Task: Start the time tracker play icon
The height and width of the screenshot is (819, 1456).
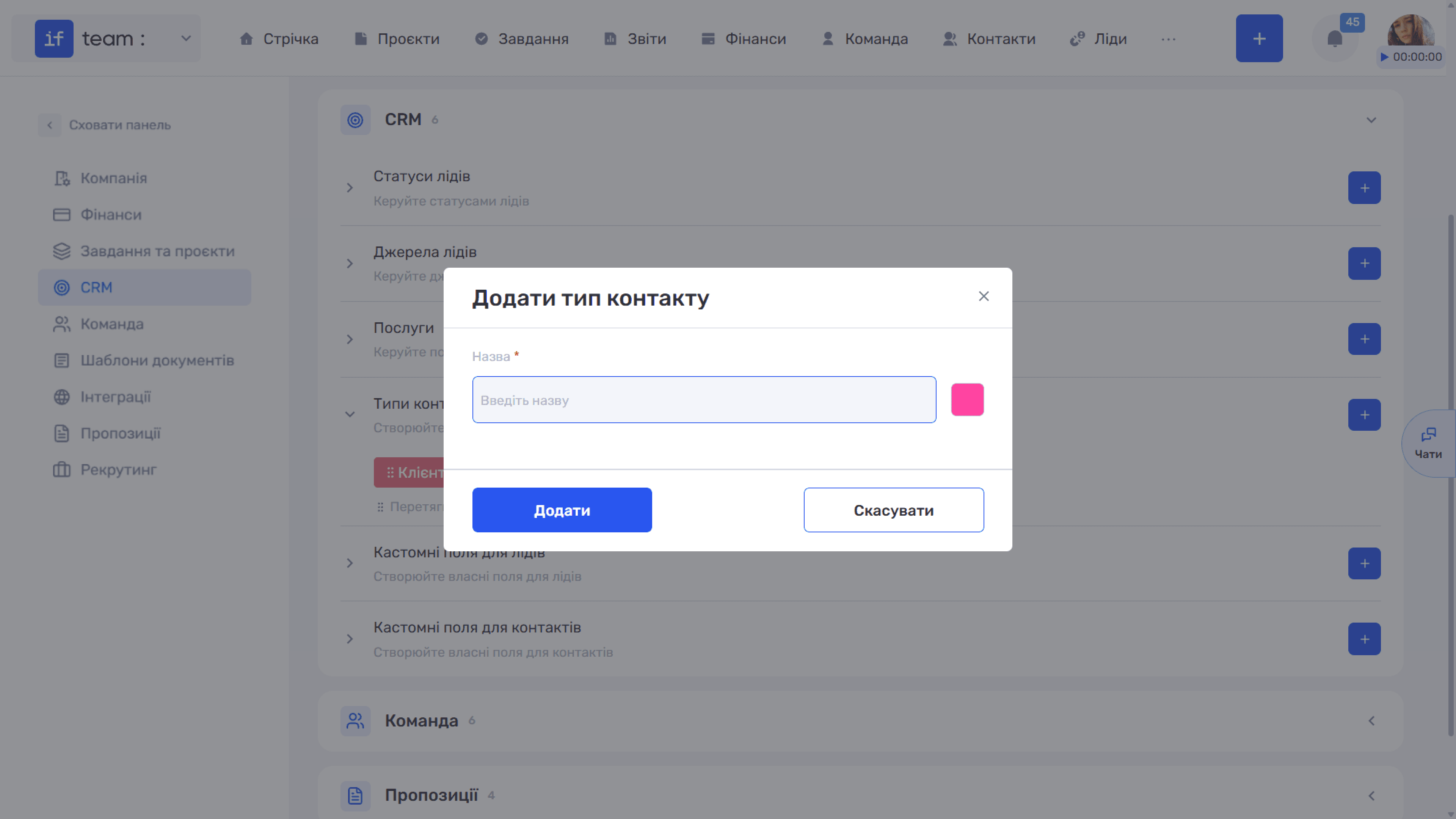Action: pos(1384,57)
